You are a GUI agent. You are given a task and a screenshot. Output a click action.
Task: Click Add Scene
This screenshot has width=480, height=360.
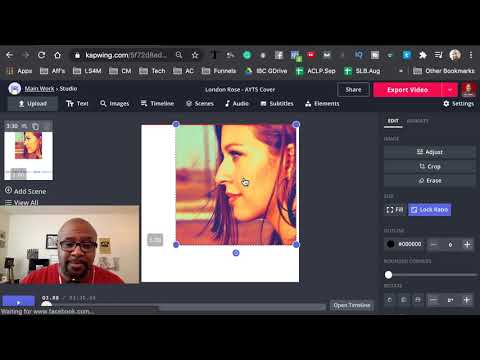tap(25, 191)
